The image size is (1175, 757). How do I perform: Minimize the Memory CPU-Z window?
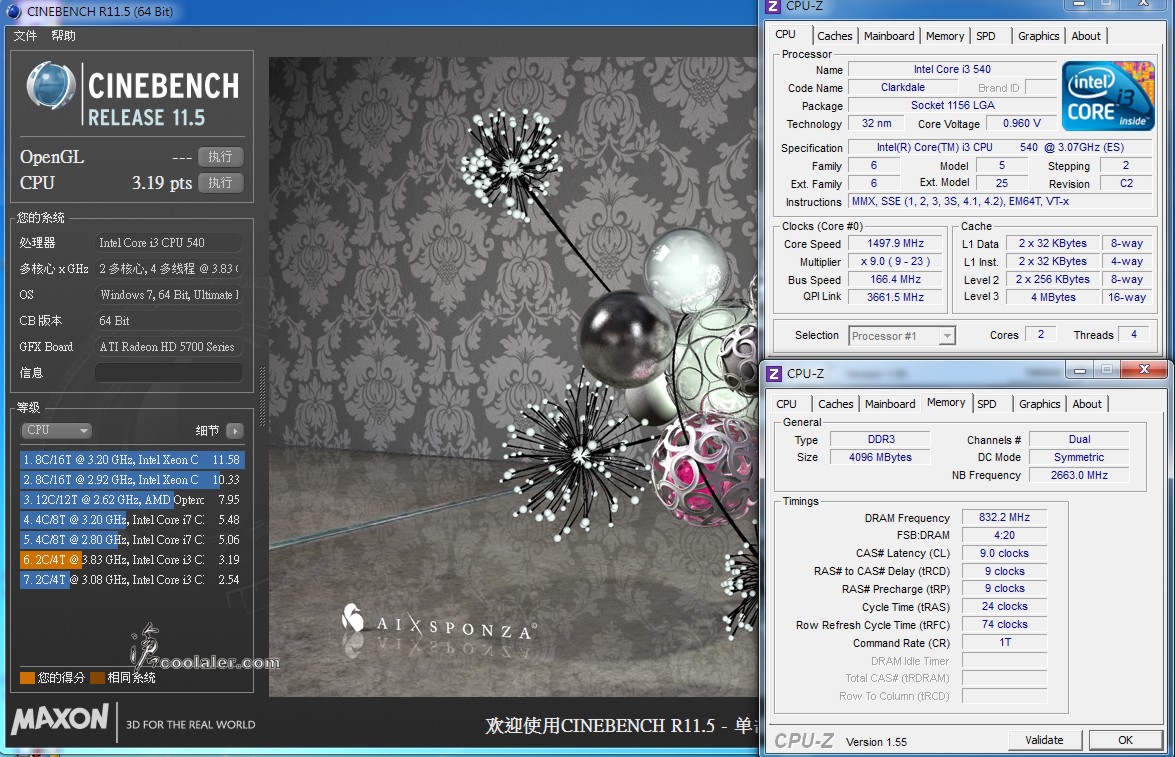coord(1080,370)
